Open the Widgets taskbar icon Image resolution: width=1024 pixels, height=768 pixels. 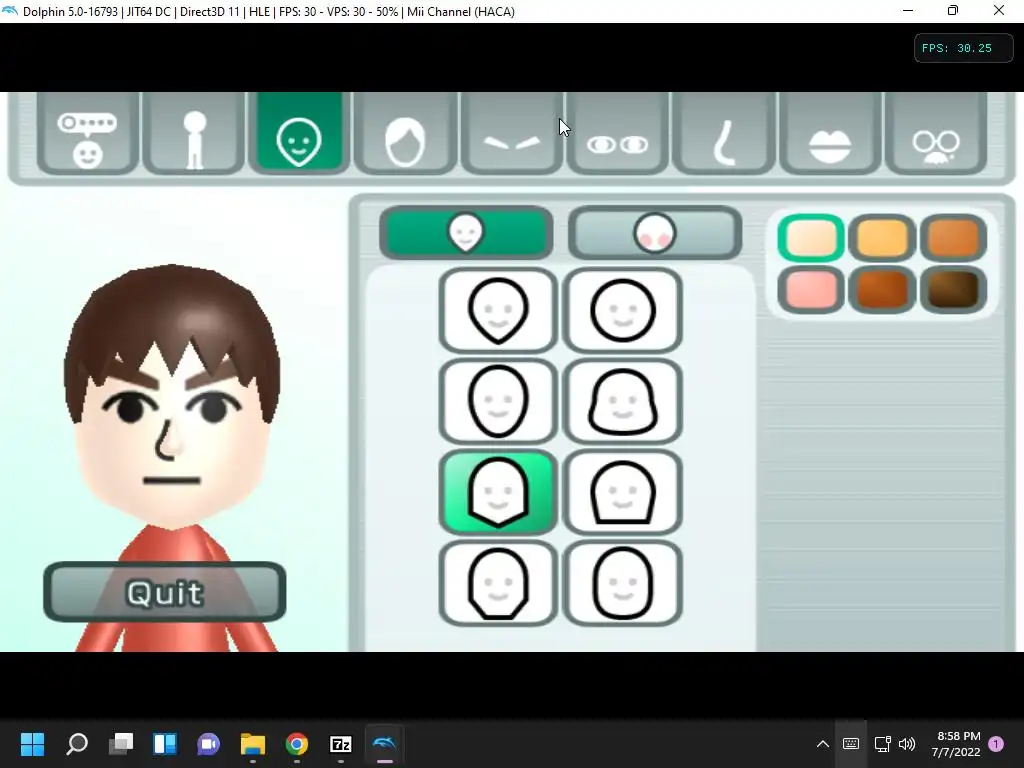165,744
